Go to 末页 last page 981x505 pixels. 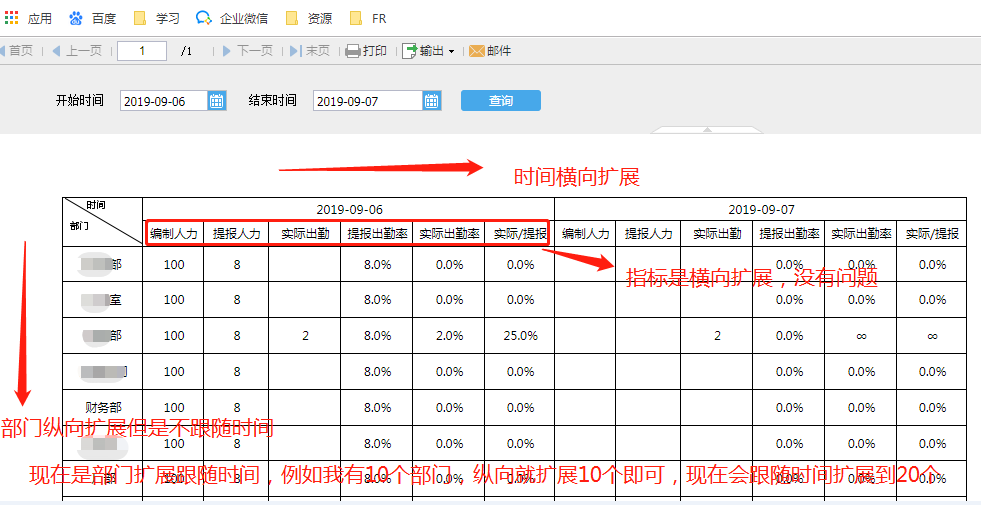[310, 51]
